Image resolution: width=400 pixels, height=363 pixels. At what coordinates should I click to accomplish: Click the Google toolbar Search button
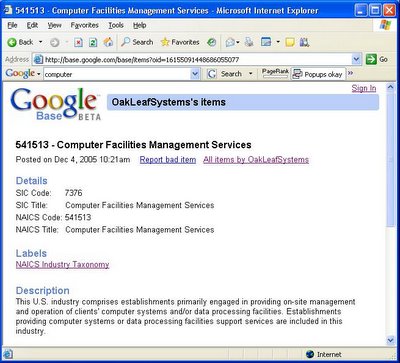pyautogui.click(x=224, y=74)
